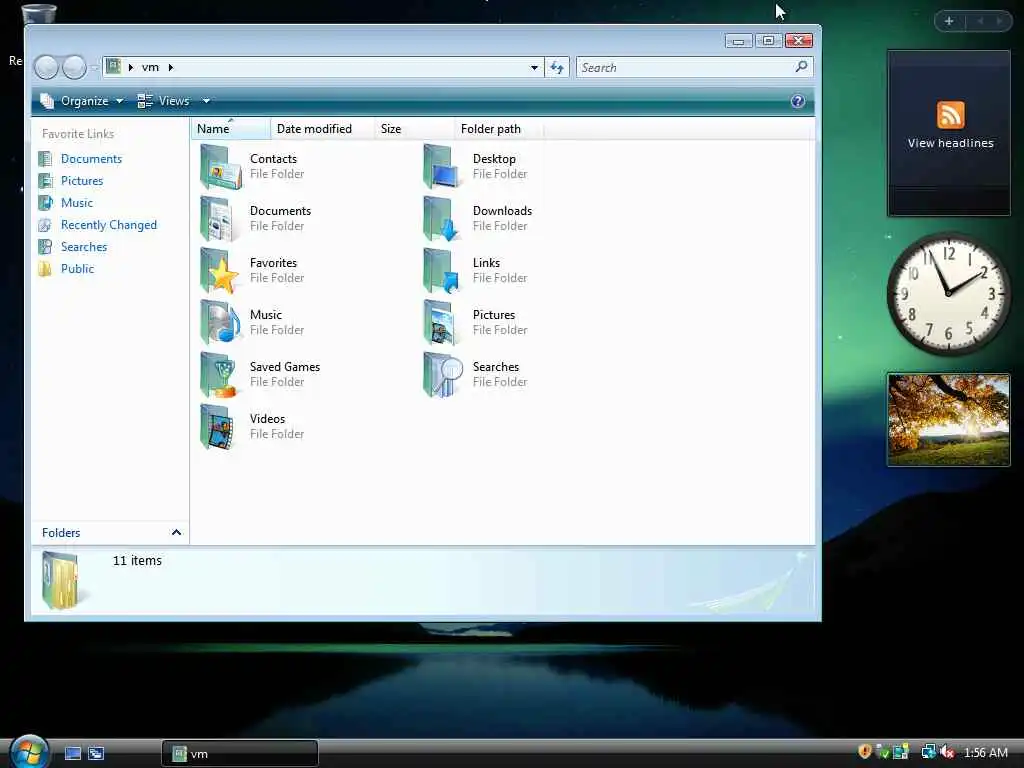The width and height of the screenshot is (1024, 768).
Task: Open Recently Changed favorite link
Action: [108, 225]
